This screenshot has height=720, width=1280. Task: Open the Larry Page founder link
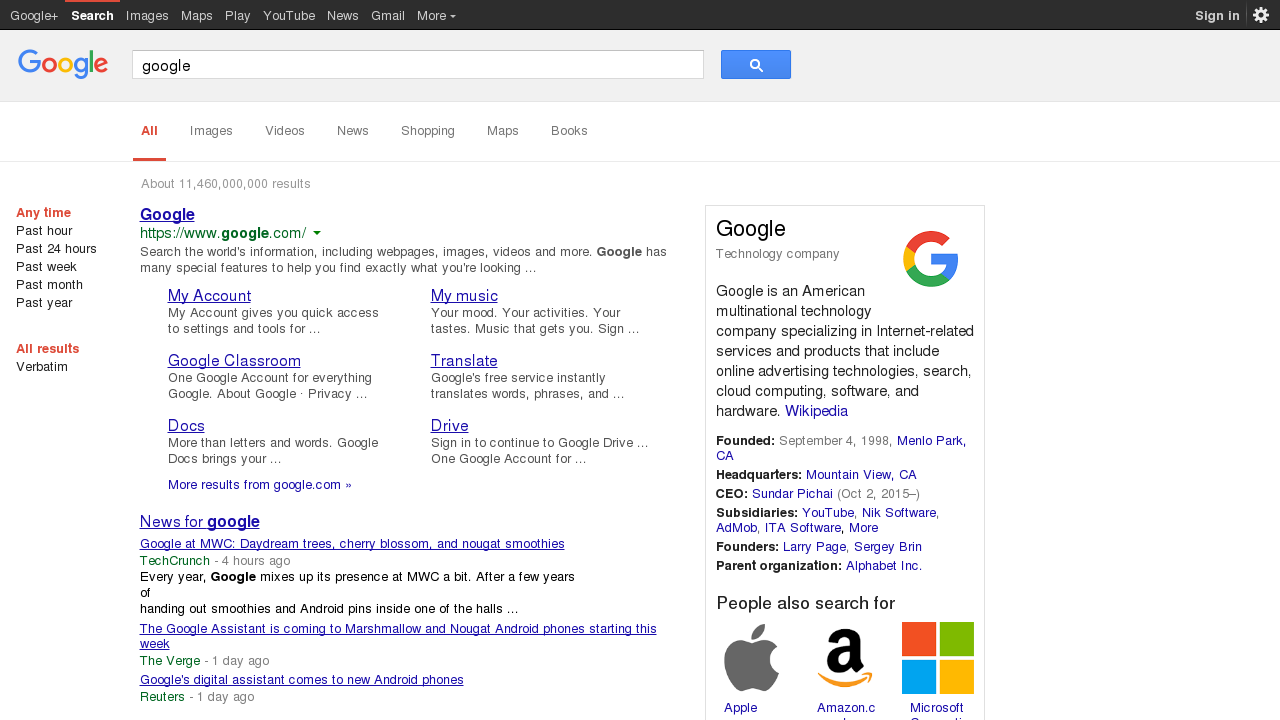(x=815, y=547)
